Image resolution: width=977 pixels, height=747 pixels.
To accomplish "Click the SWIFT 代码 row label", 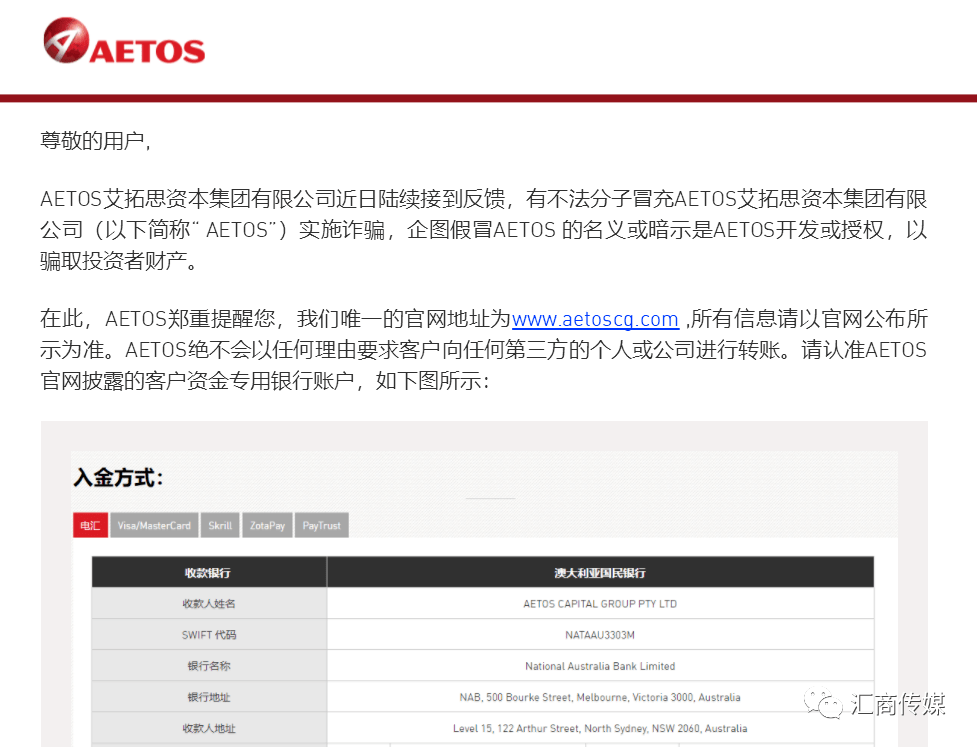I will [209, 634].
